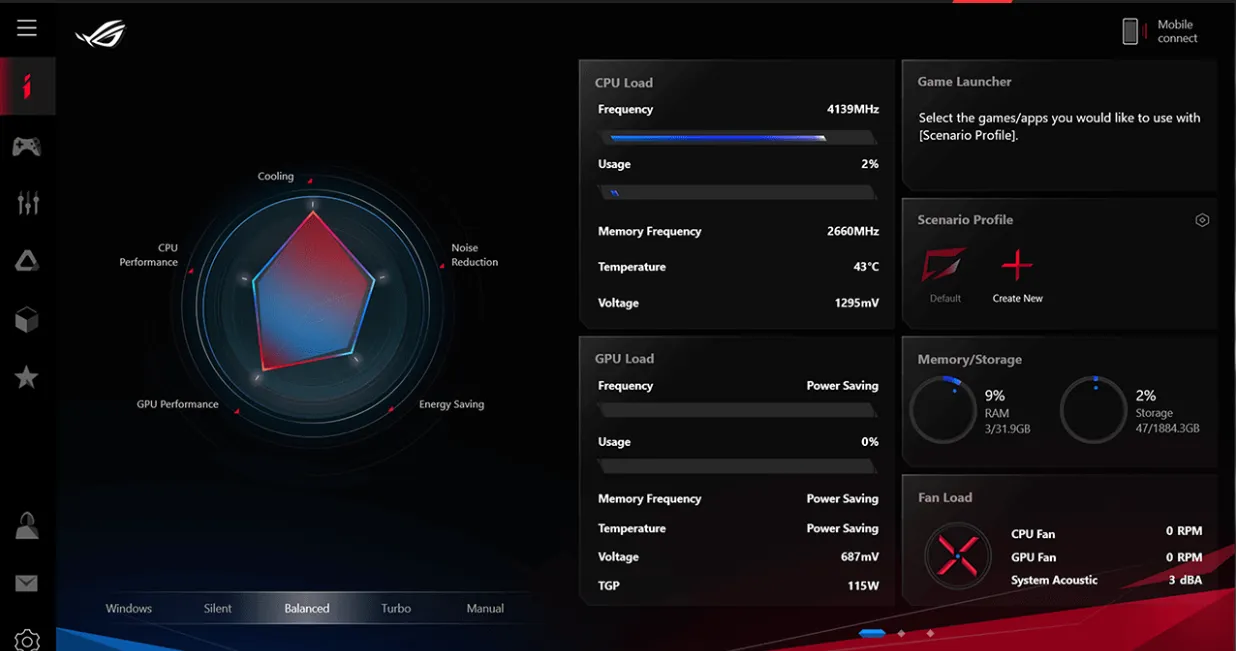
Task: Click the Cooling chart label
Action: pyautogui.click(x=276, y=176)
